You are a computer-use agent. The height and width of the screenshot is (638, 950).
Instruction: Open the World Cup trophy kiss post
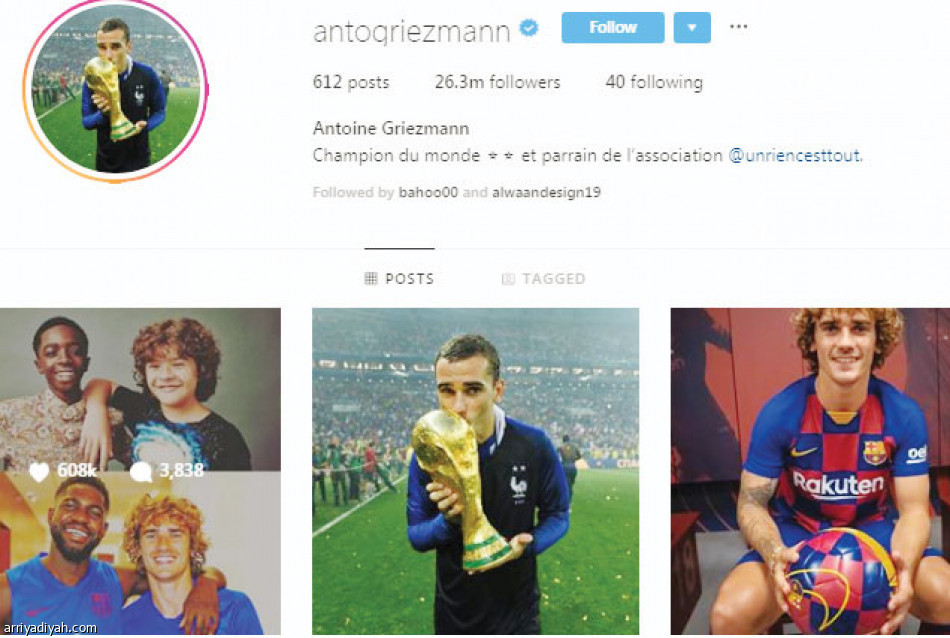tap(476, 471)
